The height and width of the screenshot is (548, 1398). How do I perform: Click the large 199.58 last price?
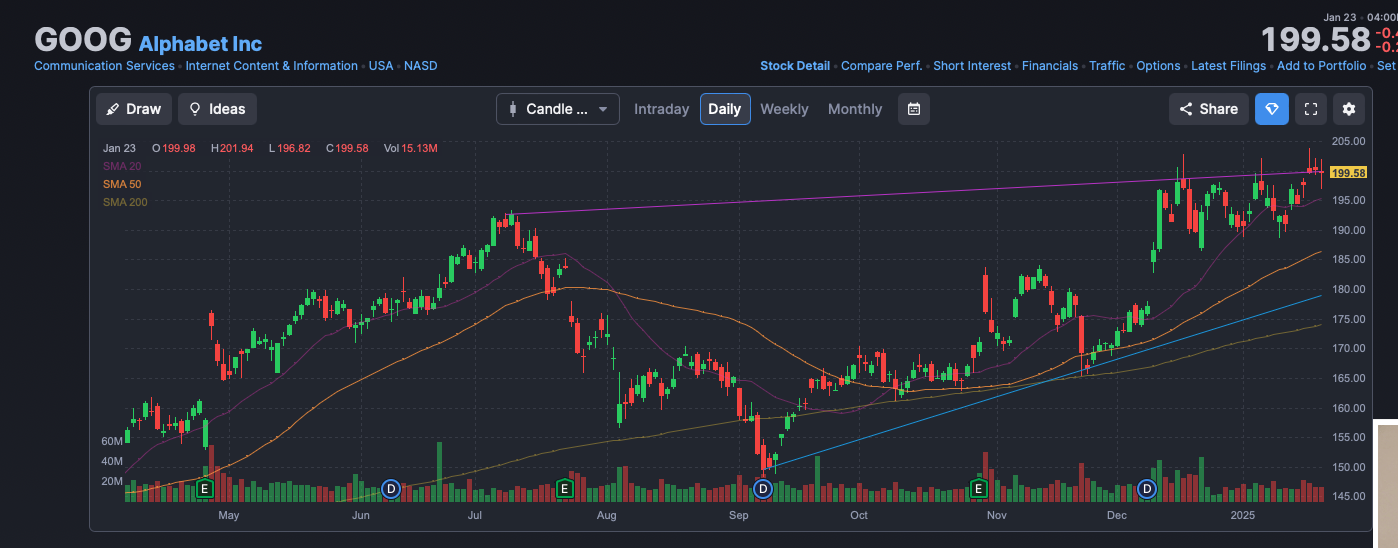pyautogui.click(x=1315, y=40)
